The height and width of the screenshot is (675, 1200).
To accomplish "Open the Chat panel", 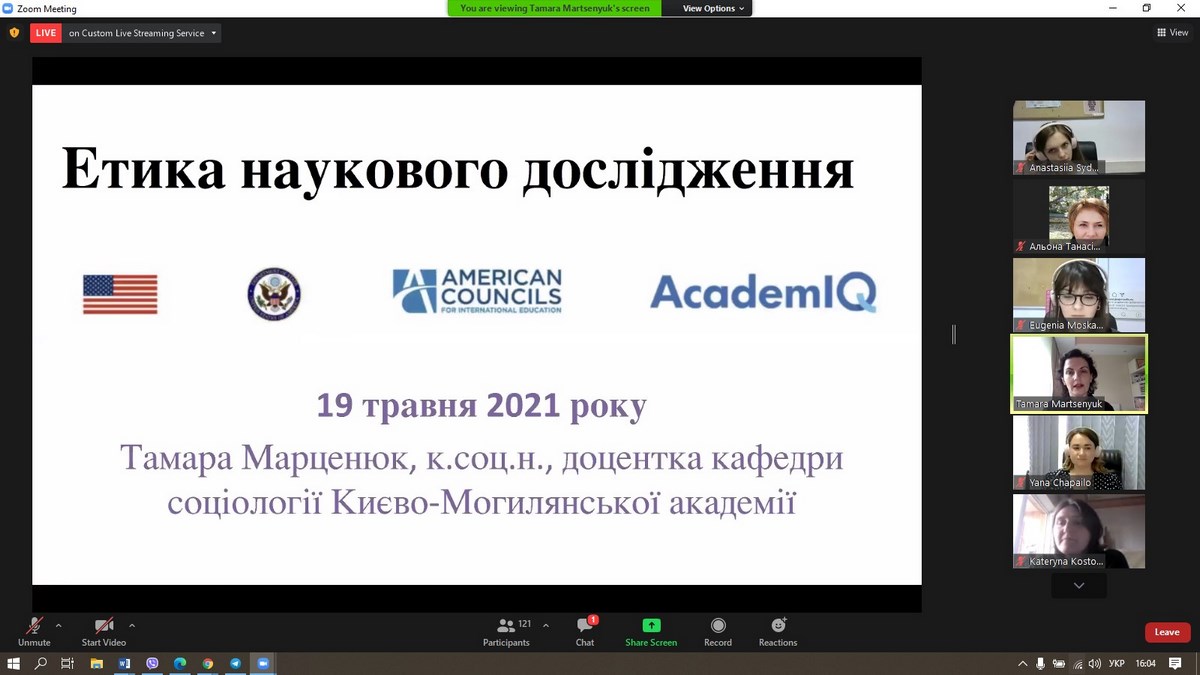I will coord(585,630).
